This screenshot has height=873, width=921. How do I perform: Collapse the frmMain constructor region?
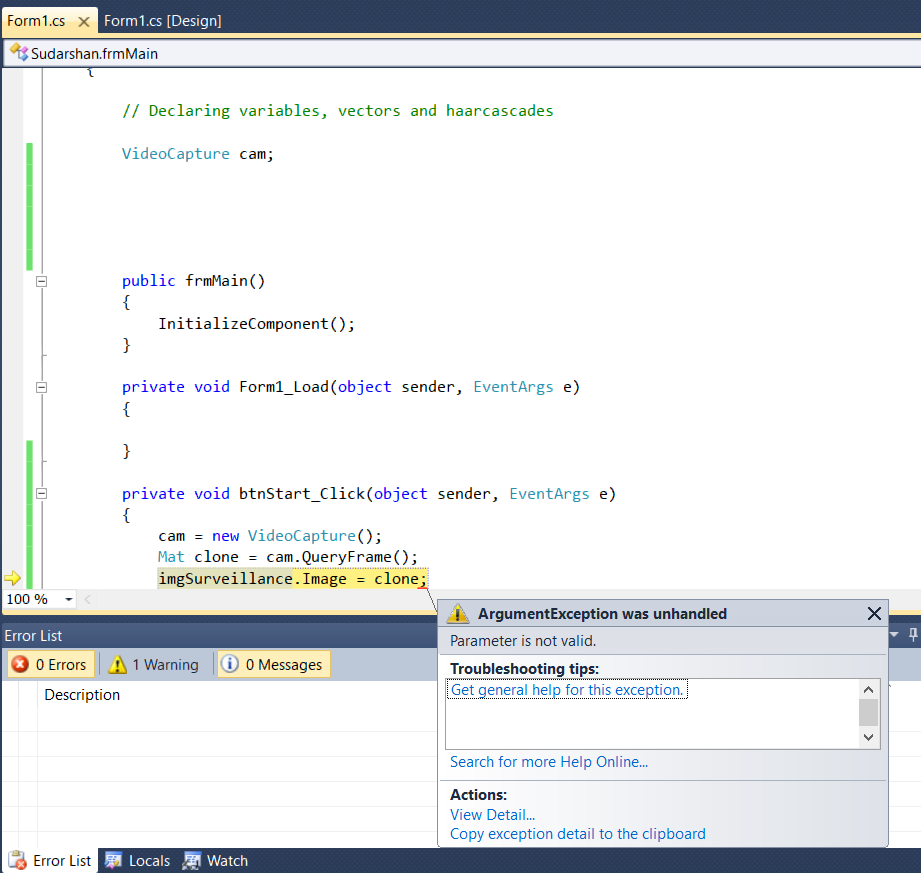[x=41, y=281]
